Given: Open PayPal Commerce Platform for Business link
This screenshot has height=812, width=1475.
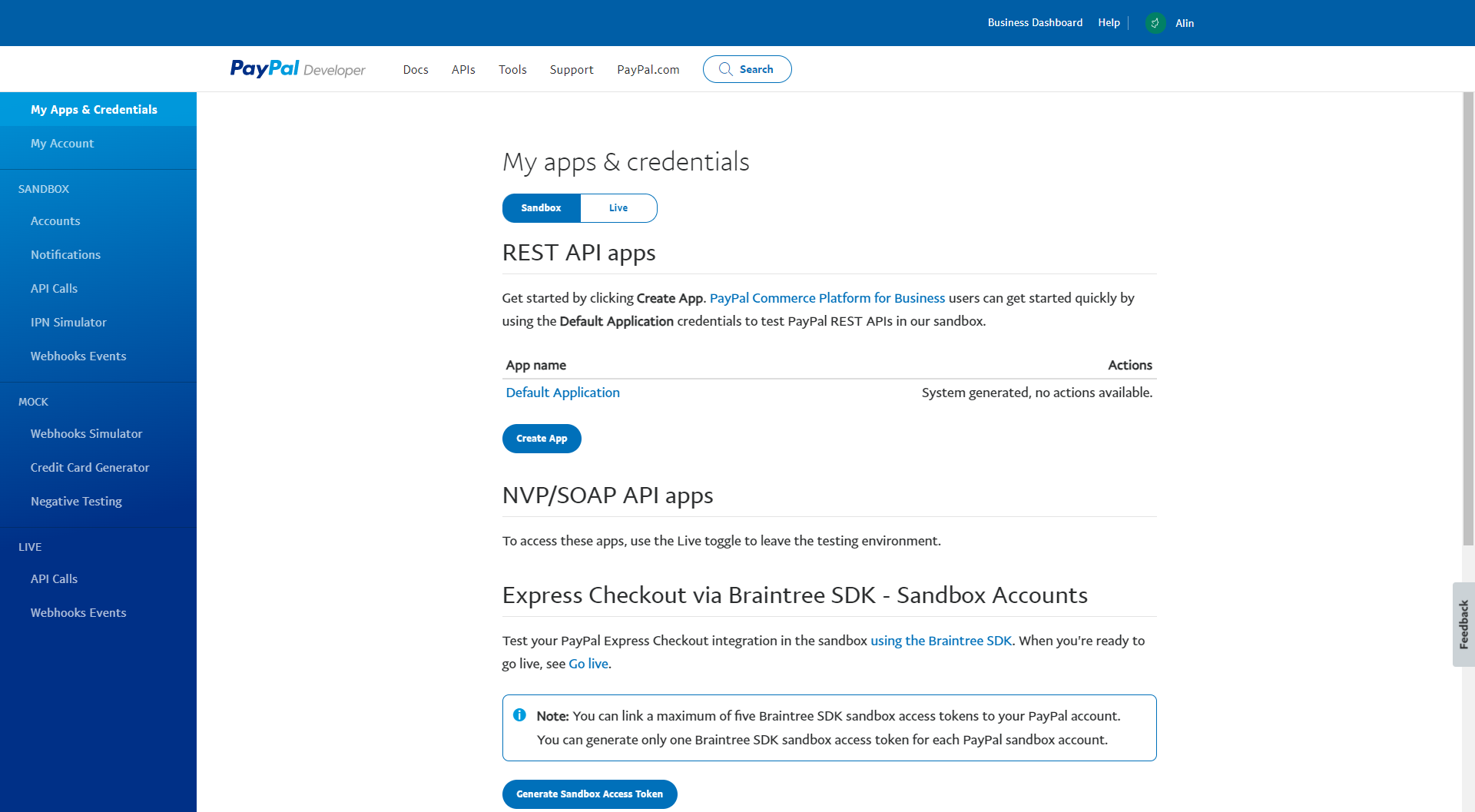Looking at the screenshot, I should [827, 298].
